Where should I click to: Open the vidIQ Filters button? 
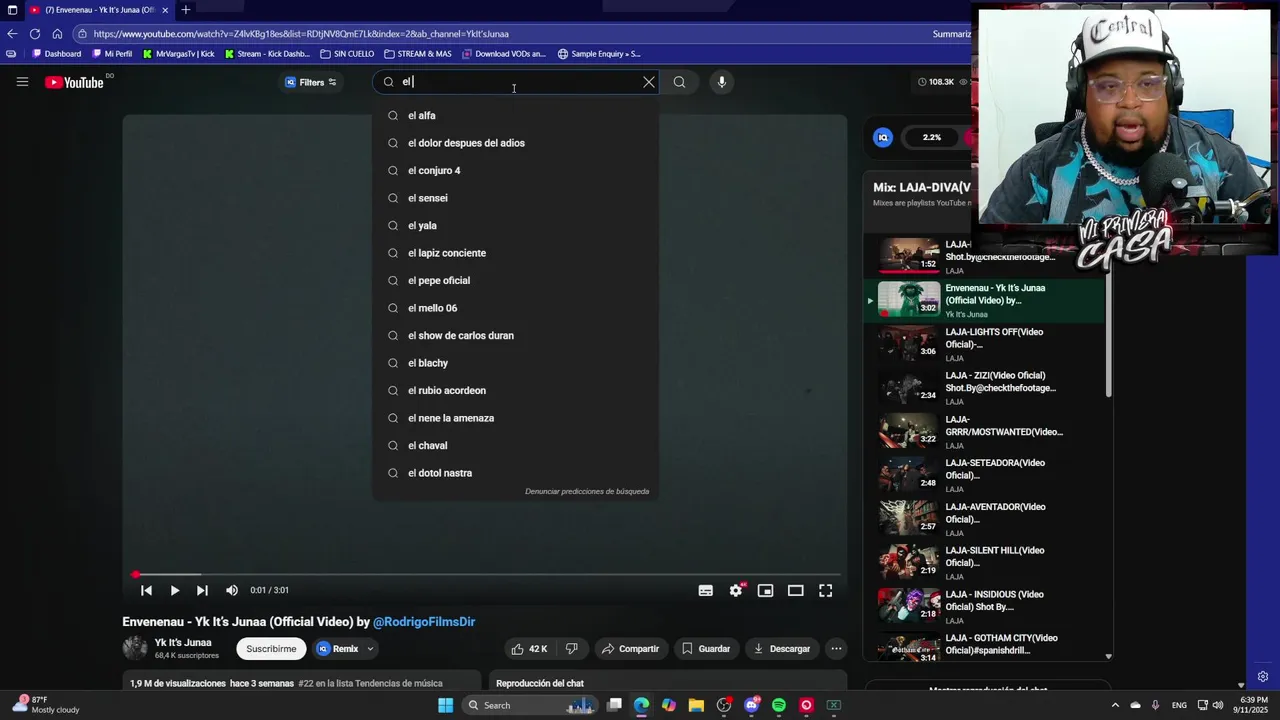tap(311, 82)
